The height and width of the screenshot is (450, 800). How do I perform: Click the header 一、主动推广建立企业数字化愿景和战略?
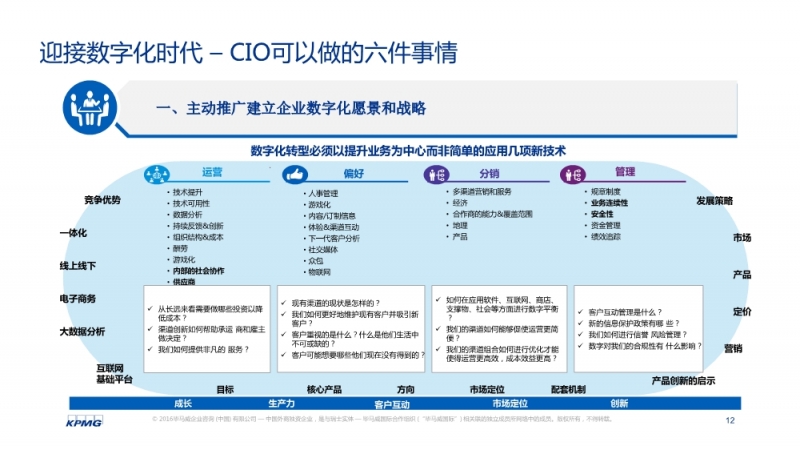point(291,108)
